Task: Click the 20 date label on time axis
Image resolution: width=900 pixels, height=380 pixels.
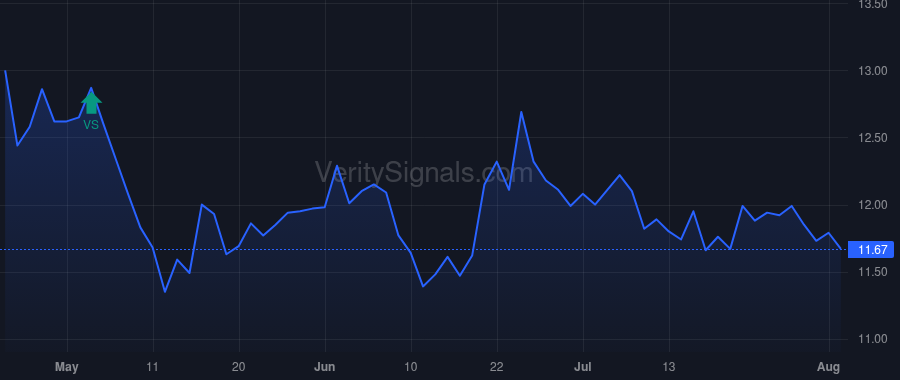Action: tap(239, 367)
